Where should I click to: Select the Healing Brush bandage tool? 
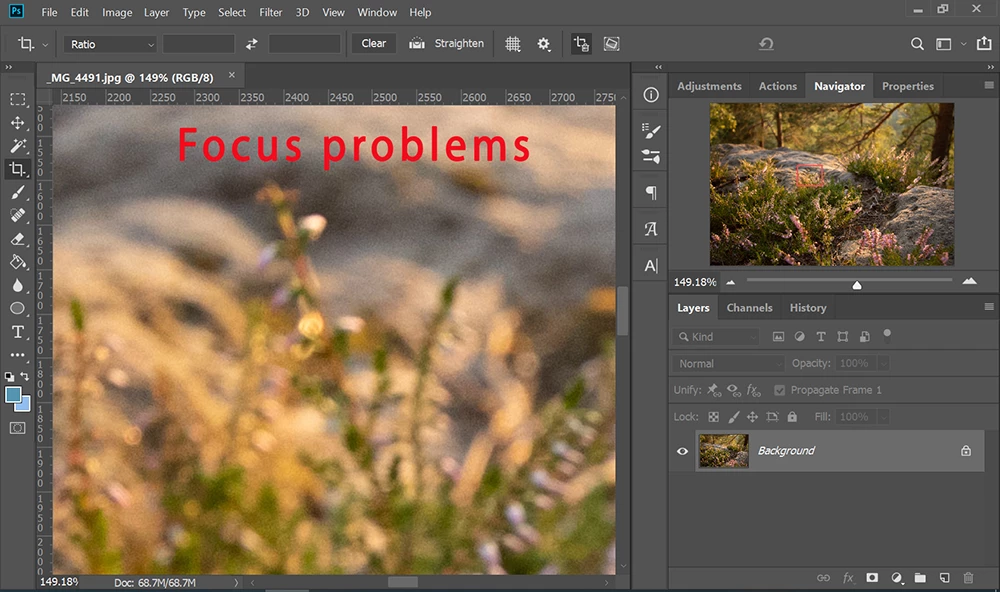(18, 215)
